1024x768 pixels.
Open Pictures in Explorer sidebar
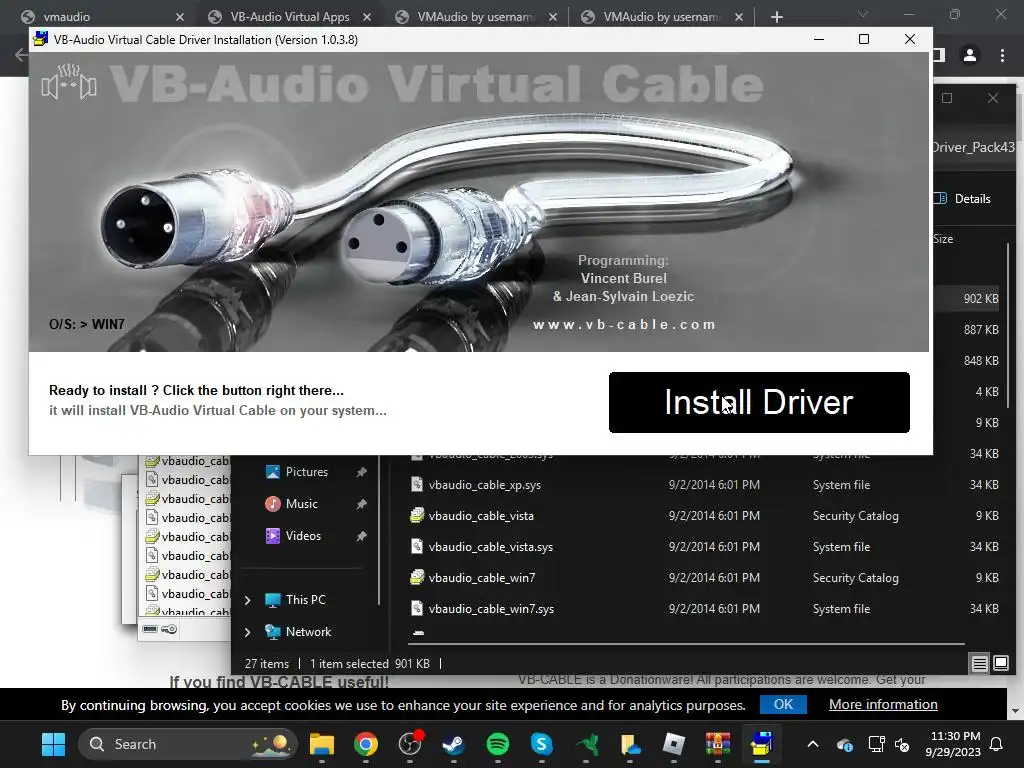click(x=306, y=472)
